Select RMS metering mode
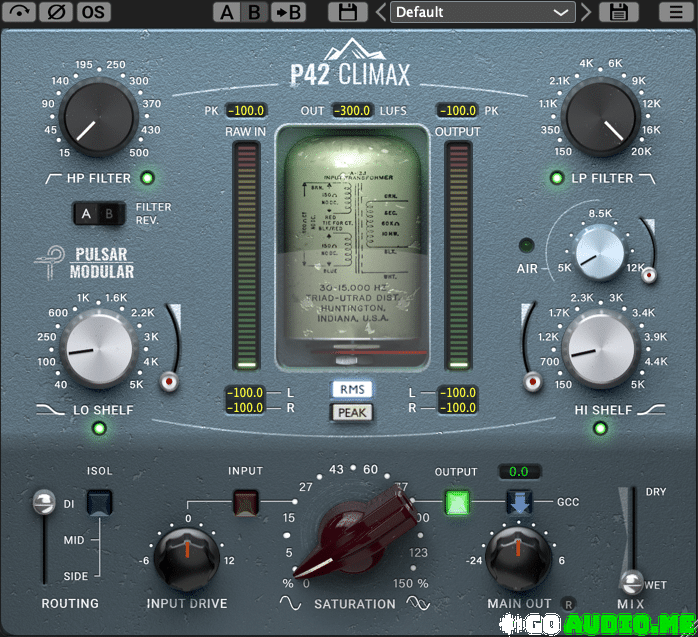Viewport: 698px width, 637px height. pyautogui.click(x=352, y=390)
